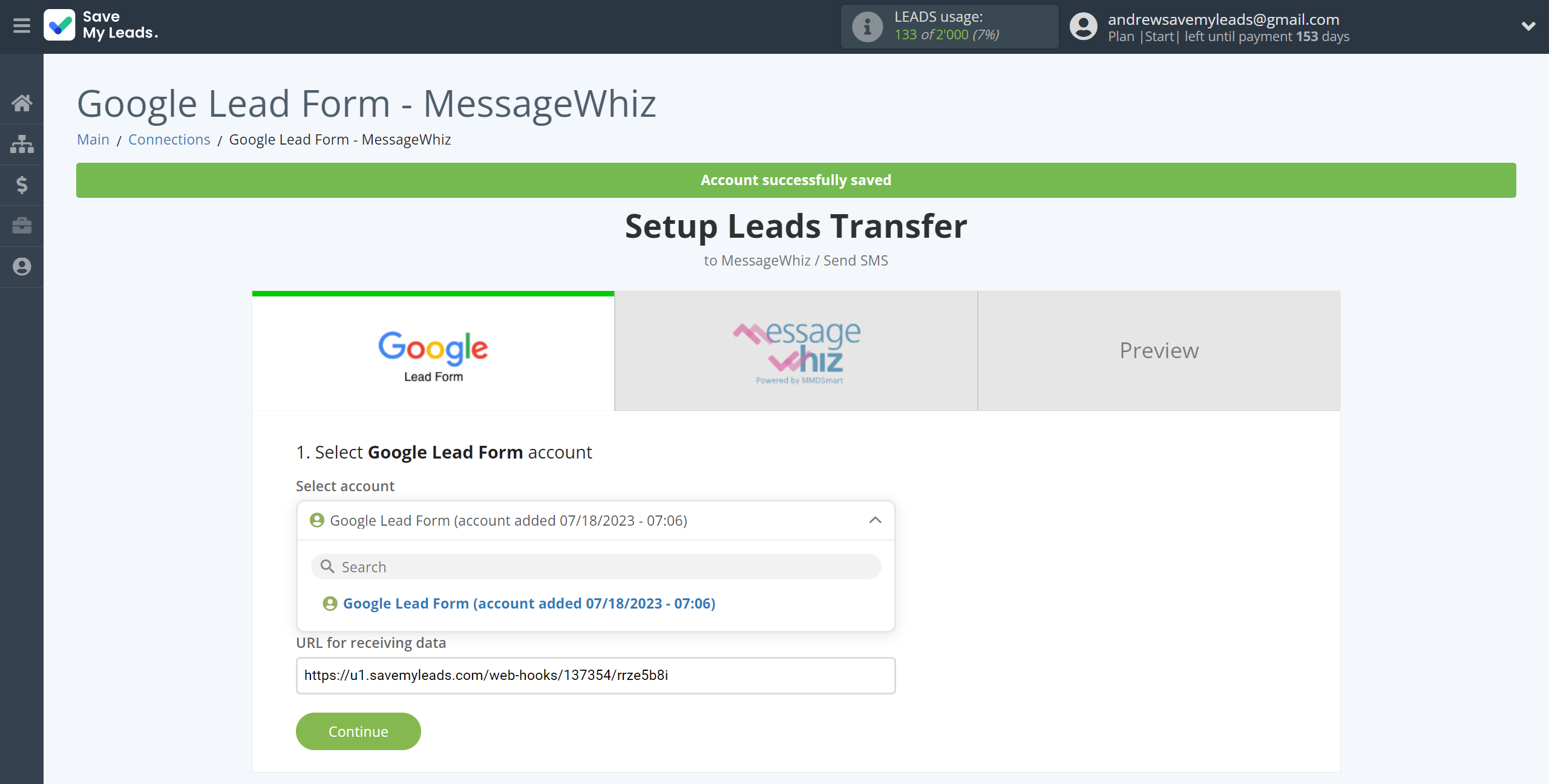The height and width of the screenshot is (784, 1549).
Task: Click the Connections breadcrumb link
Action: click(x=169, y=139)
